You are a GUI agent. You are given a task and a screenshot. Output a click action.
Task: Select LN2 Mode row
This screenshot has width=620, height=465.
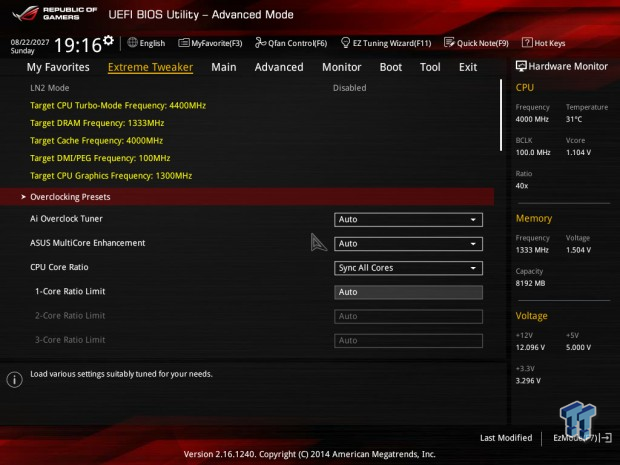(x=247, y=88)
